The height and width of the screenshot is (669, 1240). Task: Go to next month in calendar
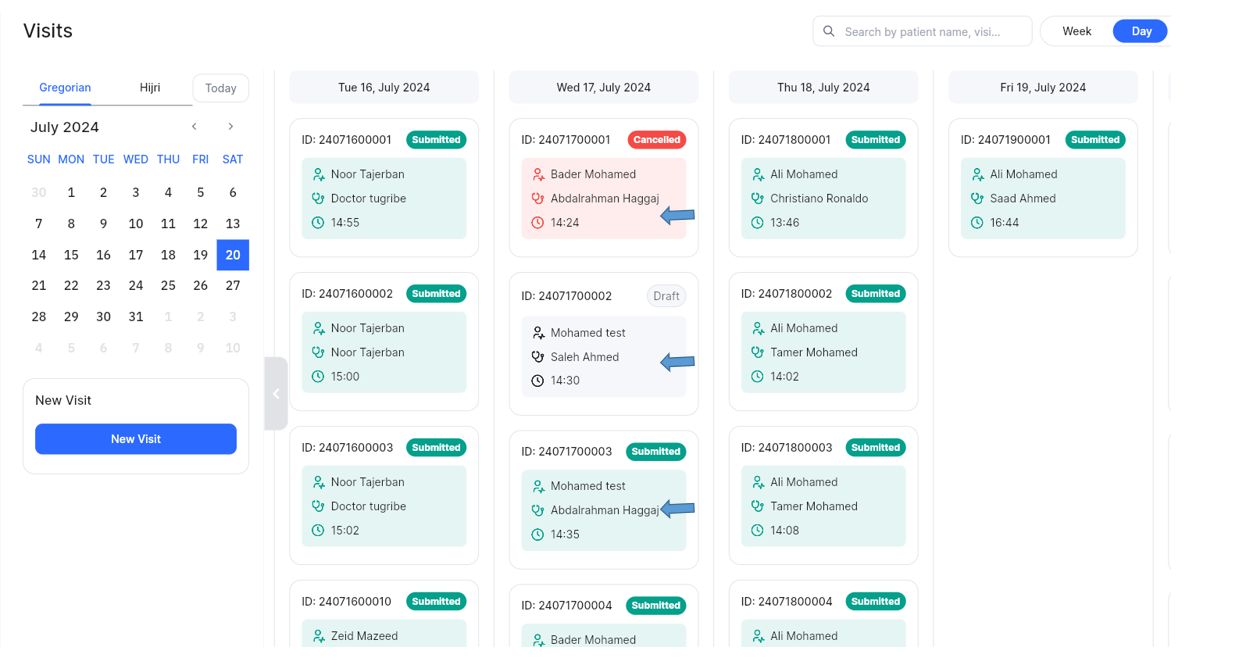[x=231, y=127]
